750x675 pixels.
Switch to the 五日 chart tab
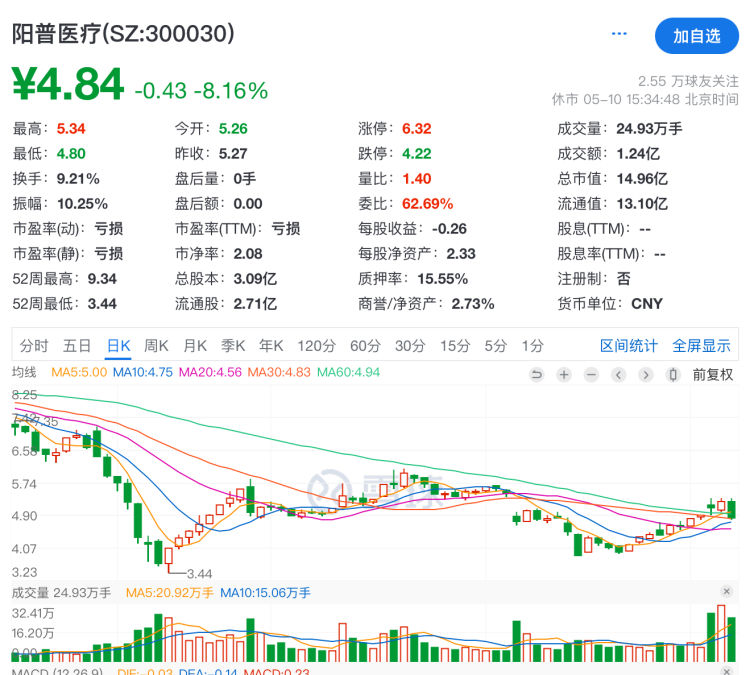77,345
